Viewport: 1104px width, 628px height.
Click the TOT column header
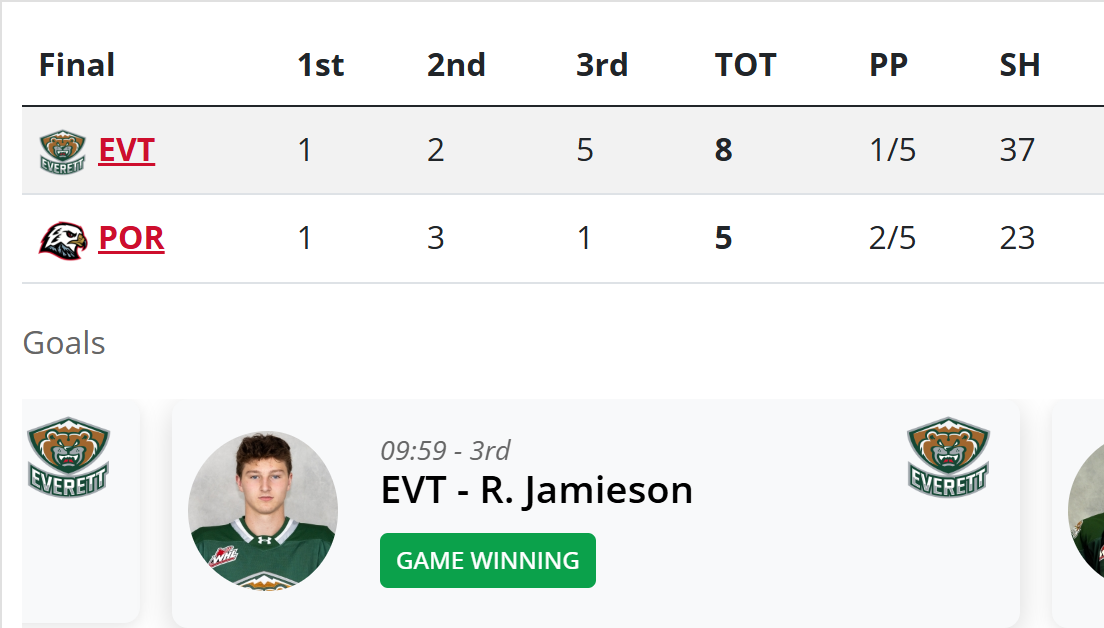coord(745,66)
